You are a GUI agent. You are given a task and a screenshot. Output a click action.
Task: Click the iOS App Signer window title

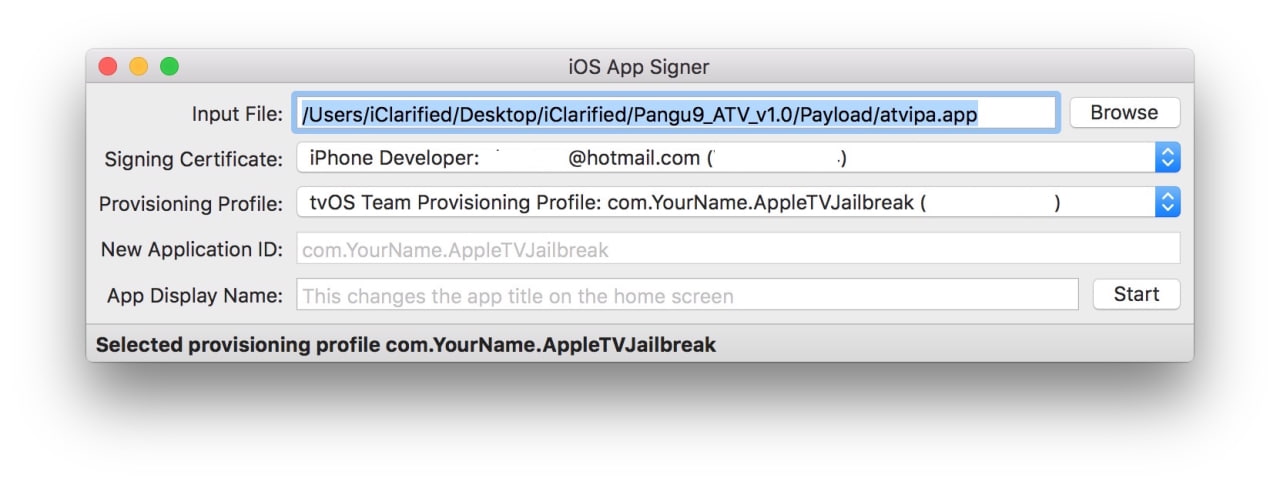point(638,68)
